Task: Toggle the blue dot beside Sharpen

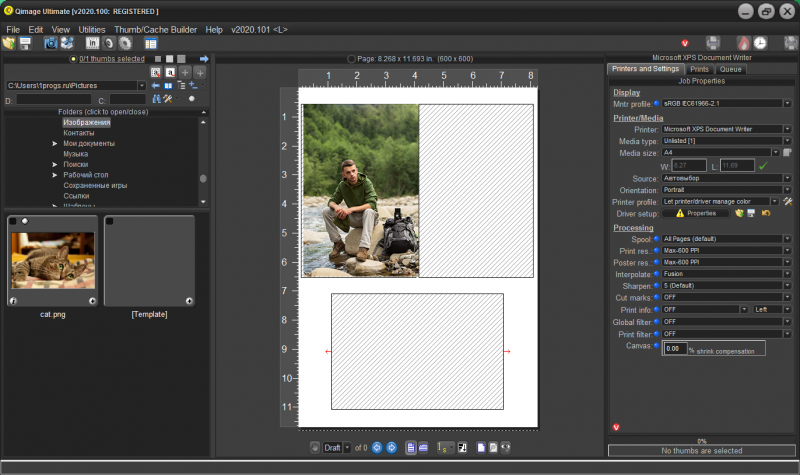Action: click(x=657, y=285)
